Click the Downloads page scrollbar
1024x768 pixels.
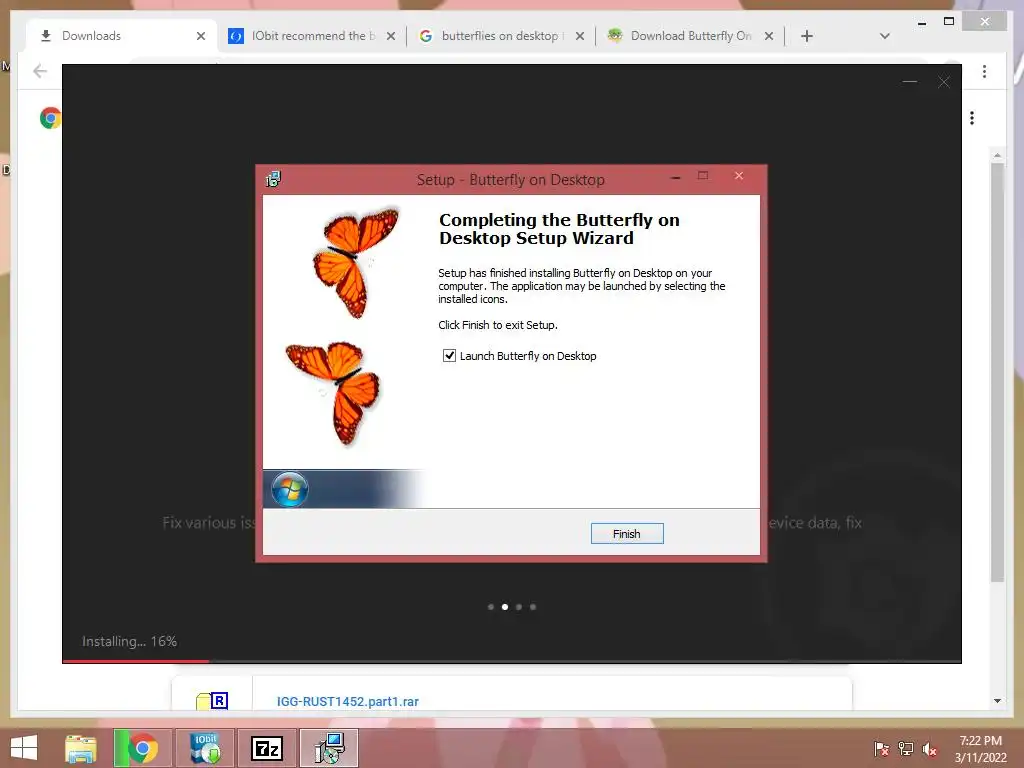click(997, 372)
